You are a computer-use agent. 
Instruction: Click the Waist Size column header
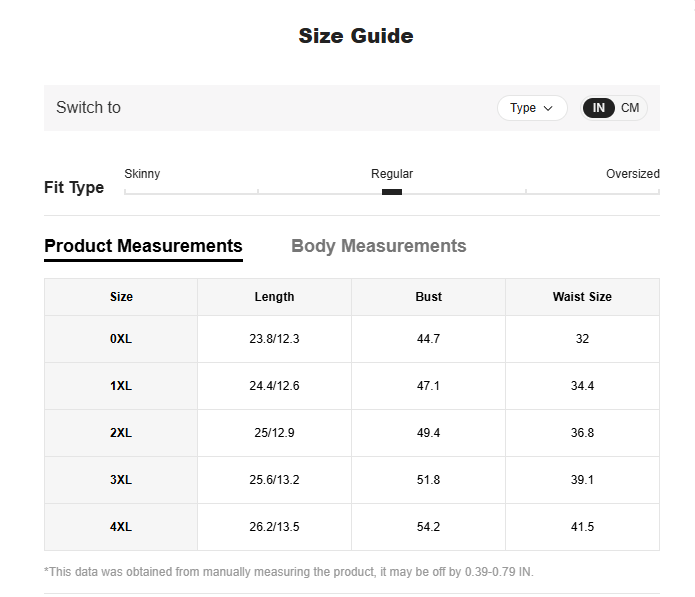tap(582, 297)
